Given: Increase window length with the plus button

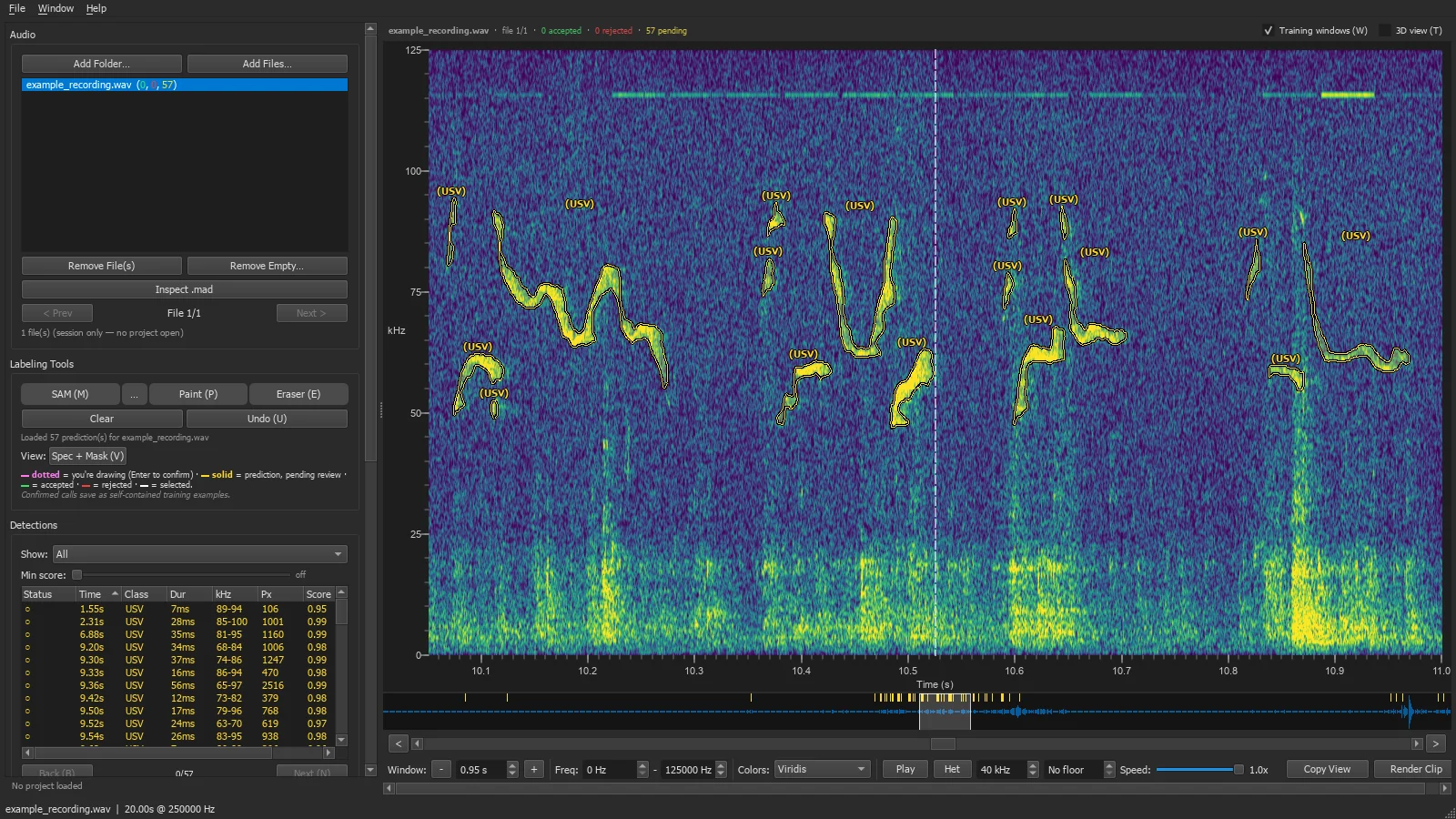Looking at the screenshot, I should (534, 770).
